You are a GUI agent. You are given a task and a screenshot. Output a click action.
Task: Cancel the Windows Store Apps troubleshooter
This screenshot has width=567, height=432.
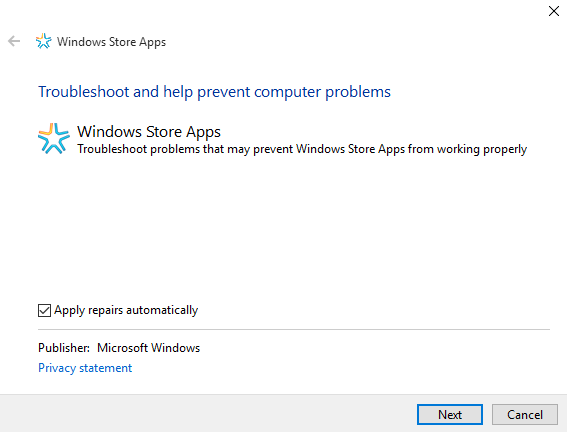coord(525,414)
